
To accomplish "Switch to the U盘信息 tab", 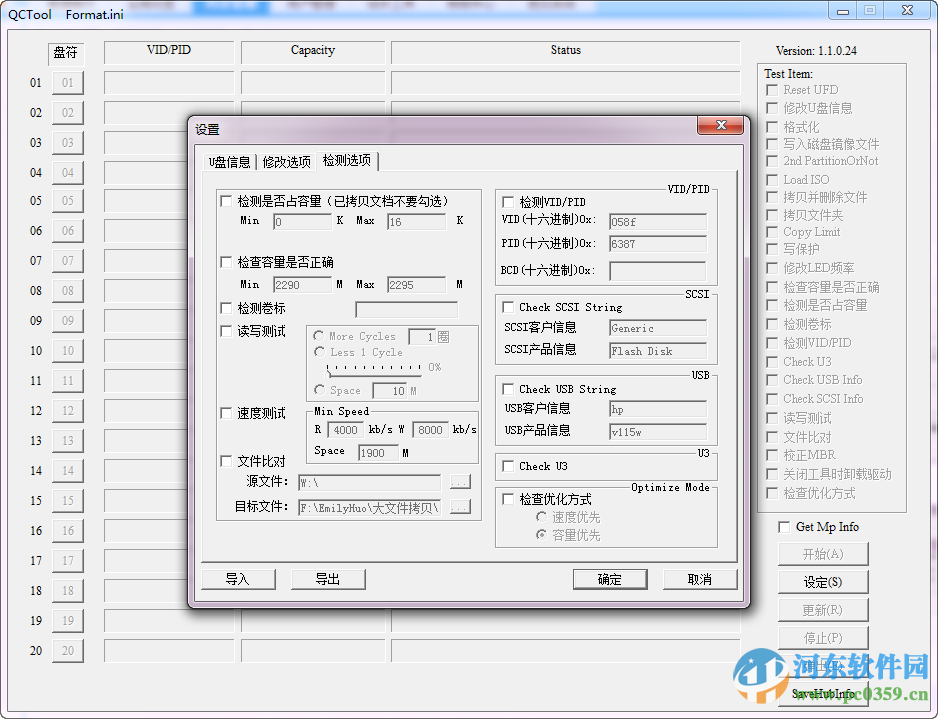I will [229, 161].
